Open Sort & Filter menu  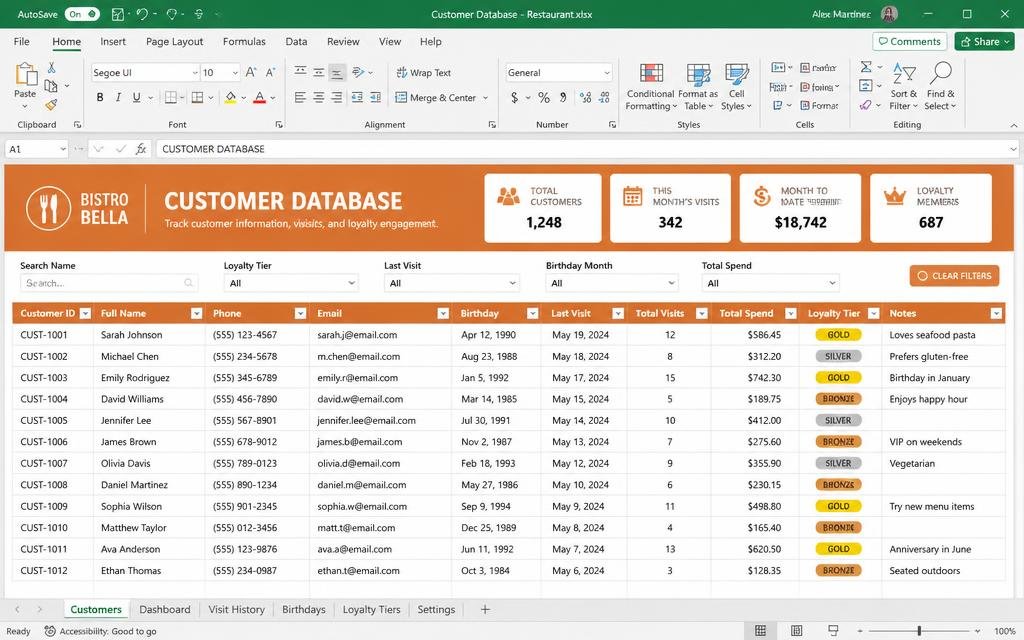(904, 87)
